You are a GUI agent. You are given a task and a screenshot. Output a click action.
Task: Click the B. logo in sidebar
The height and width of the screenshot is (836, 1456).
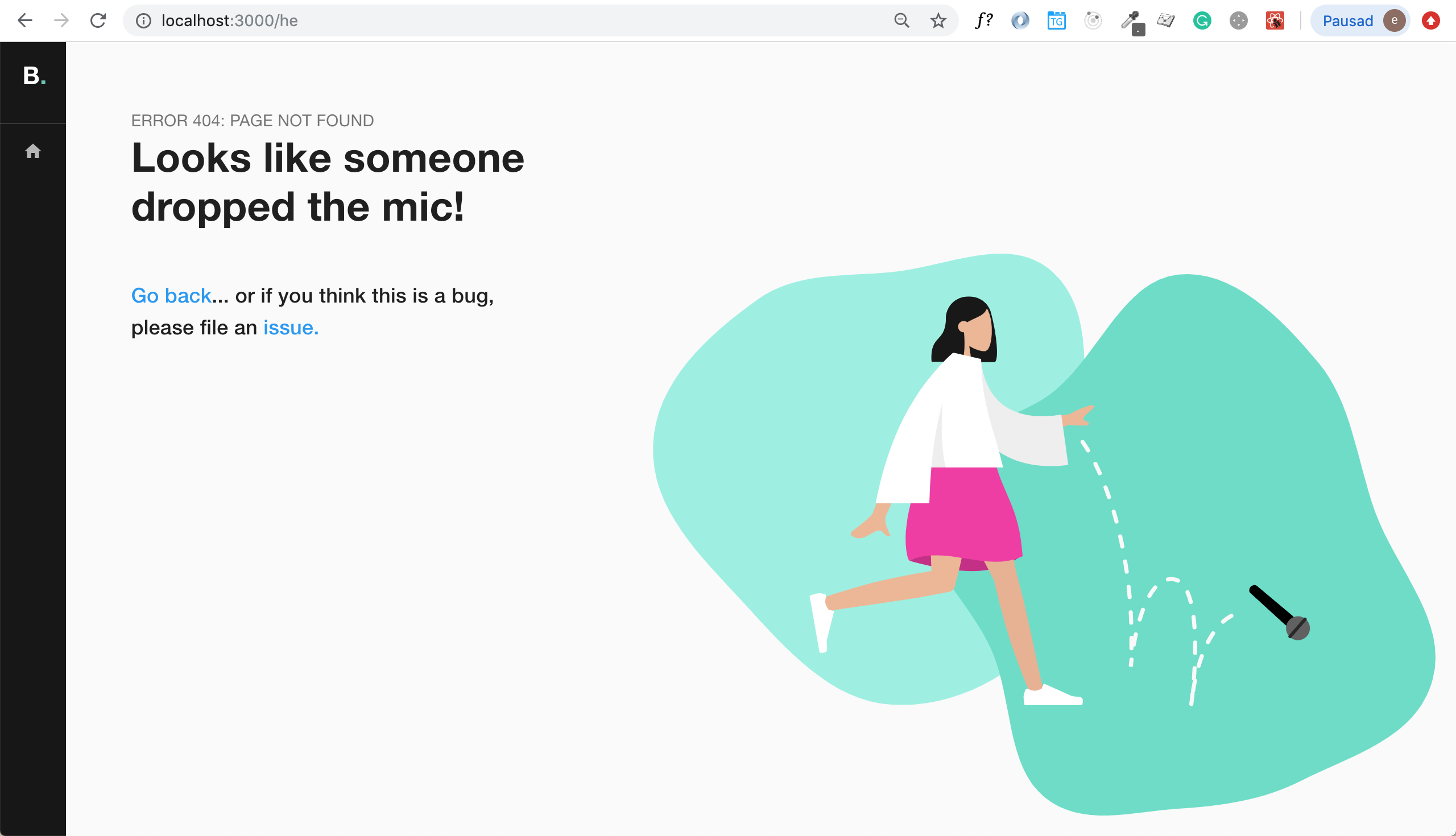pos(34,76)
